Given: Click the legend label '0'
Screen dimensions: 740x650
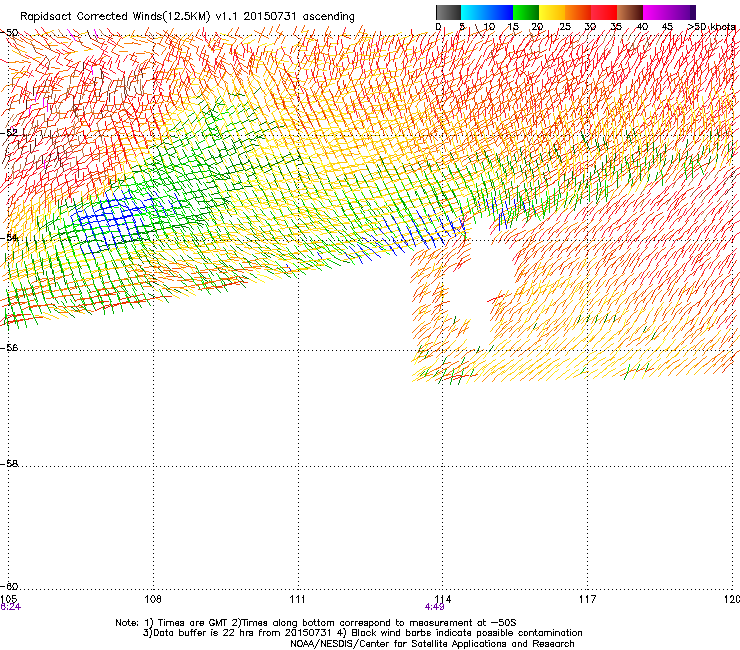Looking at the screenshot, I should pyautogui.click(x=438, y=26).
